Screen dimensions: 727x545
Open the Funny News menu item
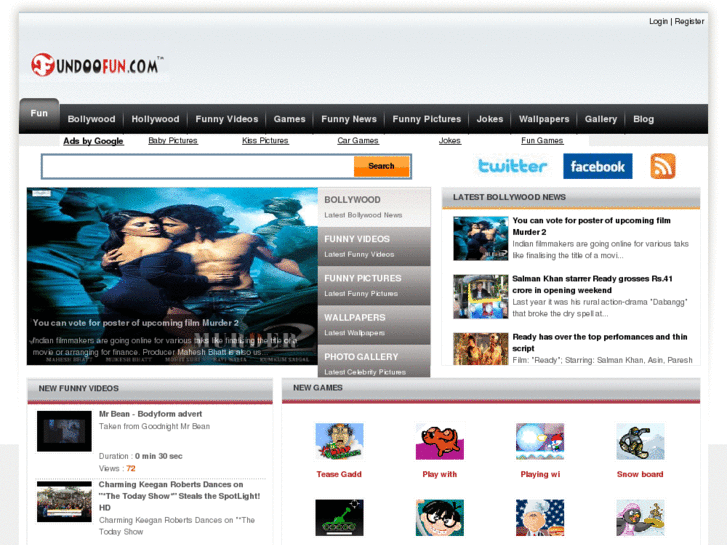pyautogui.click(x=349, y=119)
